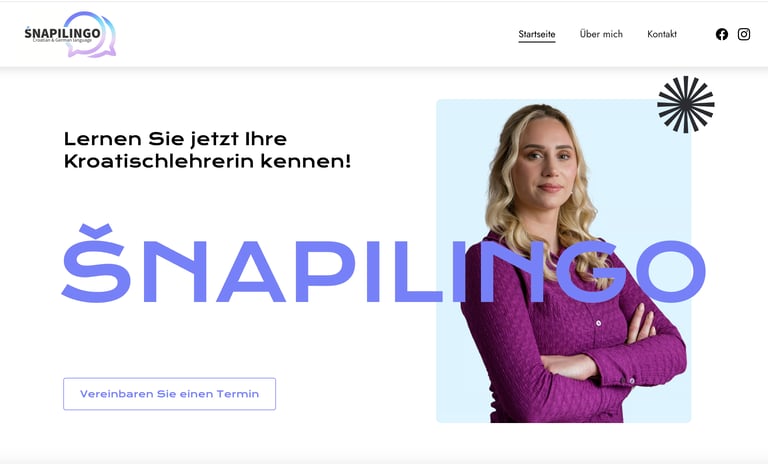Screen dimensions: 768x464
Task: Click Vereinbaren Sie einen Termin button
Action: point(169,394)
